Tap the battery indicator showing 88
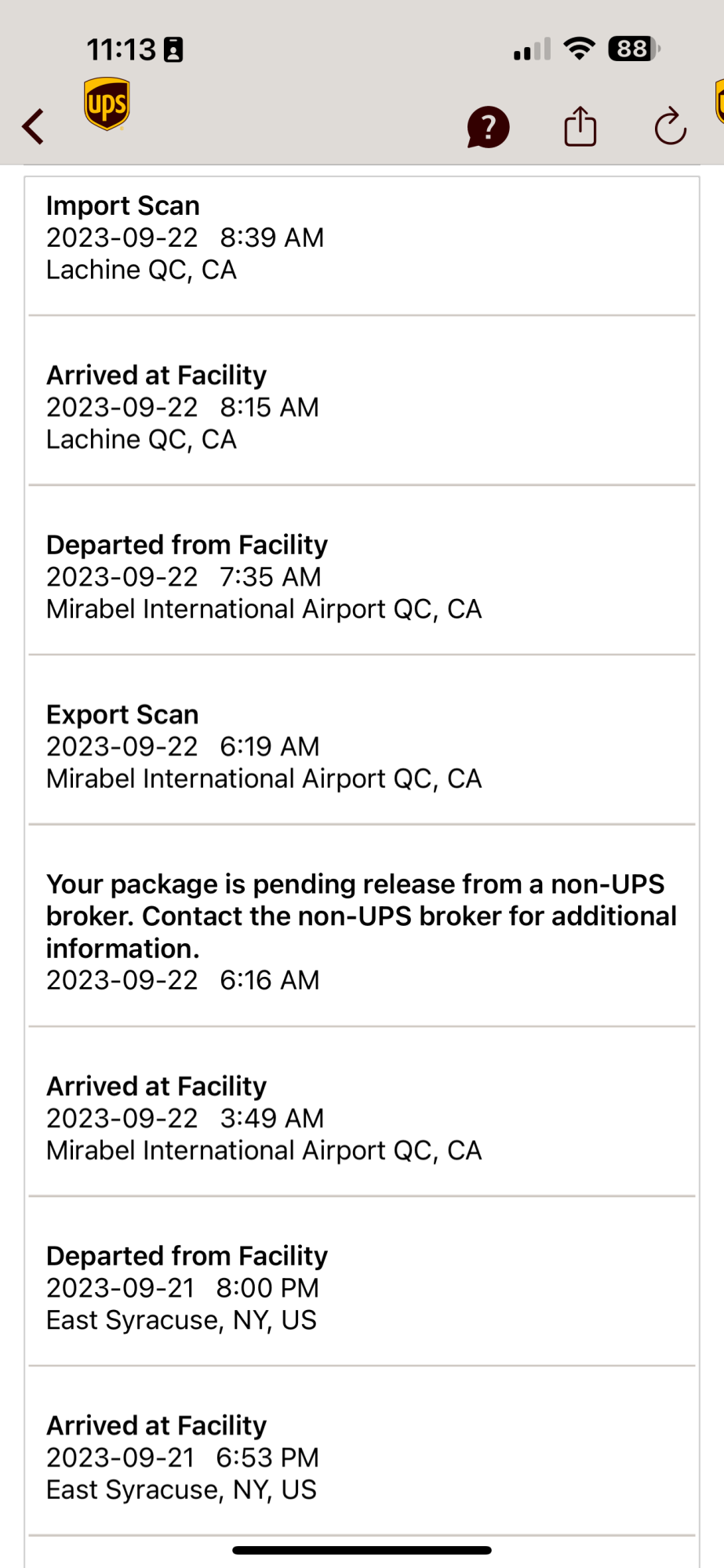 tap(634, 49)
